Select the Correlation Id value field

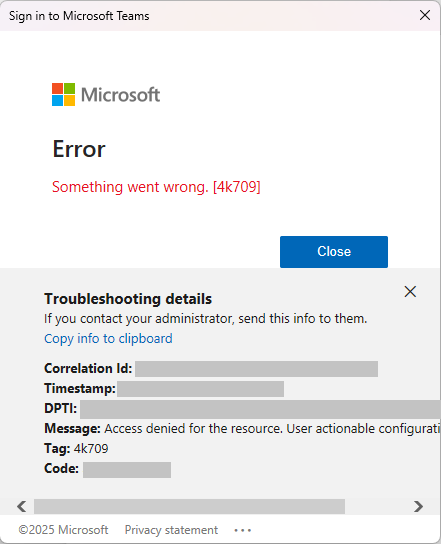pyautogui.click(x=256, y=369)
